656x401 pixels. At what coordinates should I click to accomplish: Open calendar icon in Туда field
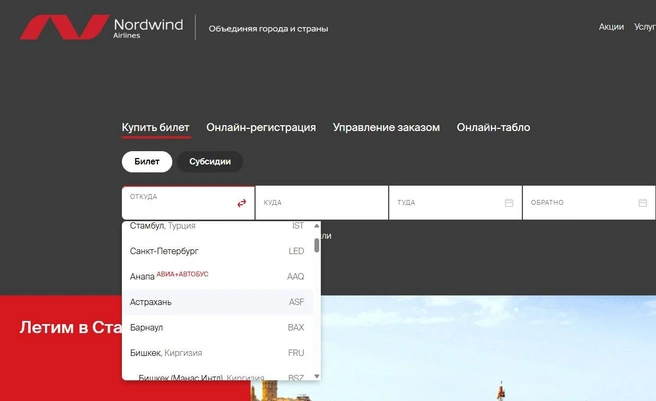click(509, 203)
